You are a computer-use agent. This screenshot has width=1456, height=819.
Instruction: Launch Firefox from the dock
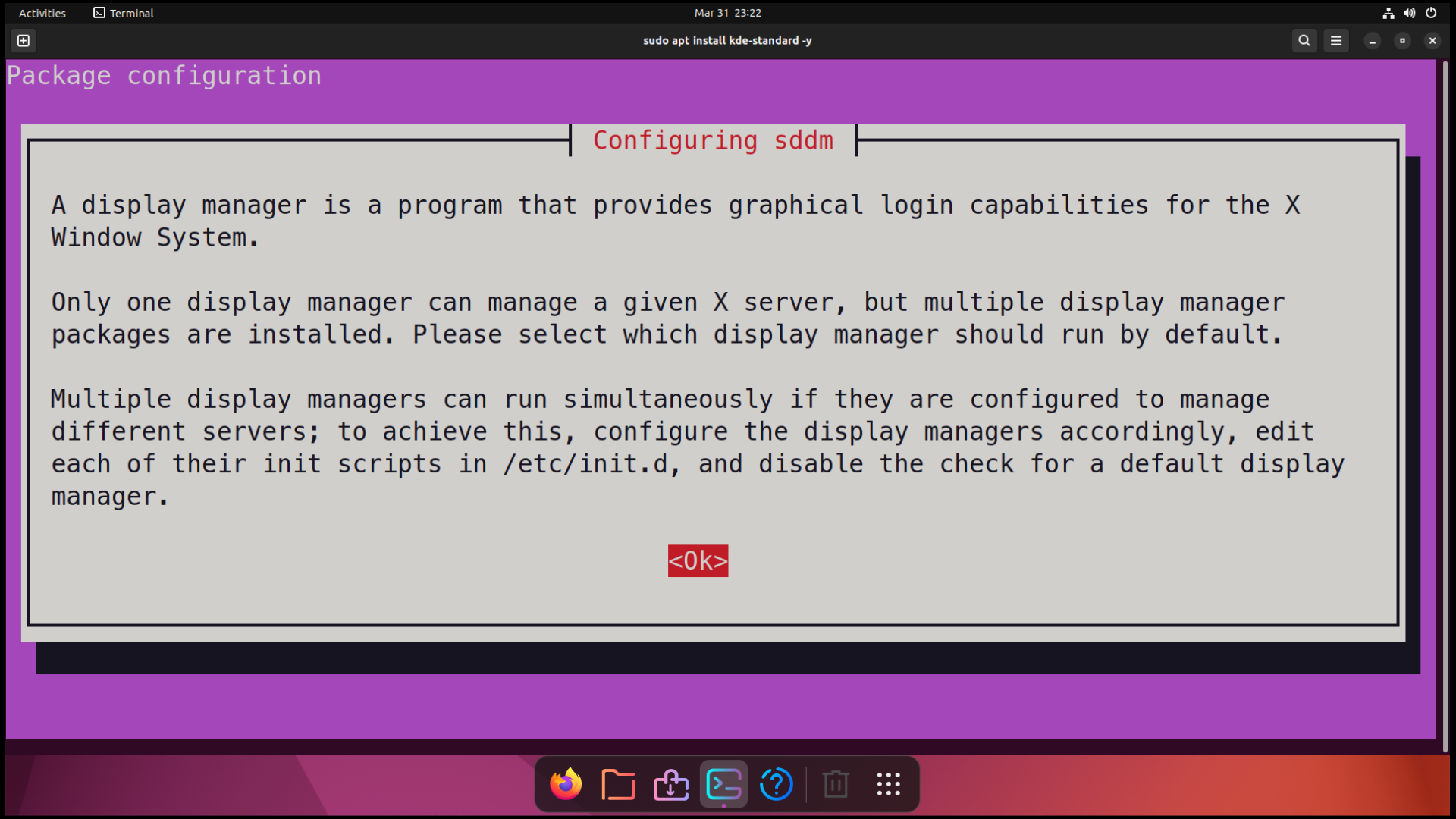(566, 784)
